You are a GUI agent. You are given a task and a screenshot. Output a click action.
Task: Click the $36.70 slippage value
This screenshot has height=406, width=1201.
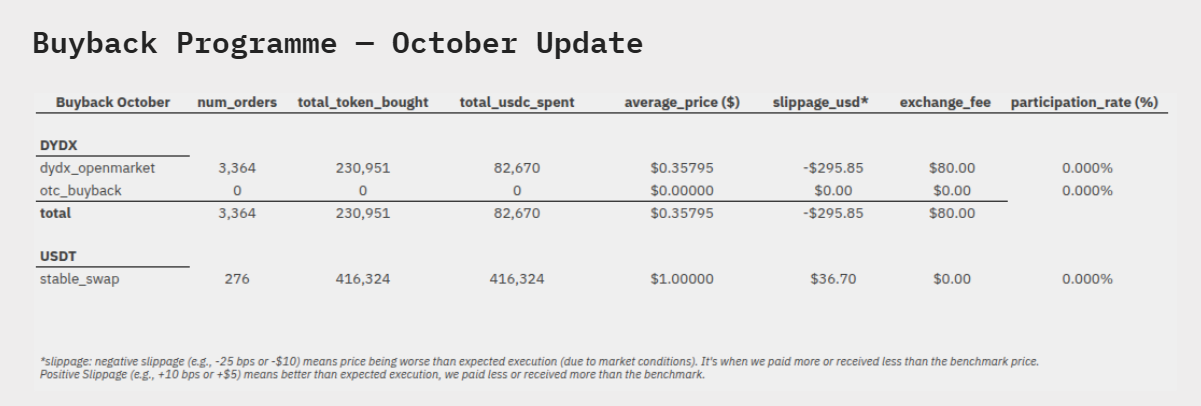pos(833,279)
